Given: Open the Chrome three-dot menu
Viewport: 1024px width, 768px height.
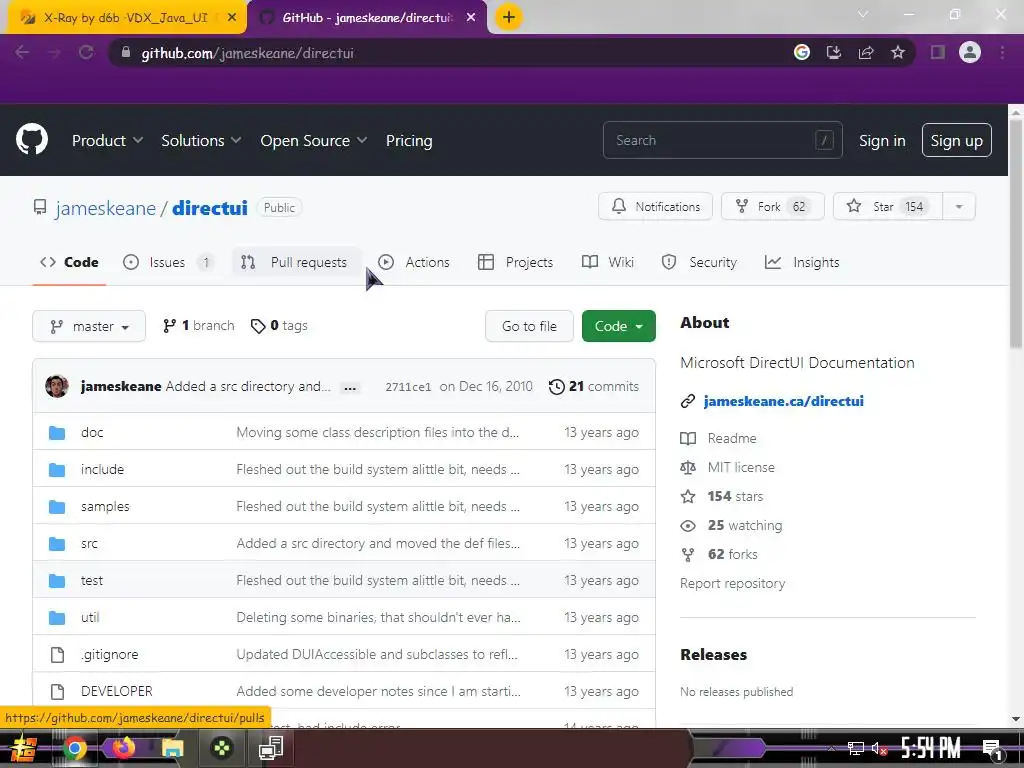Looking at the screenshot, I should tap(1002, 52).
